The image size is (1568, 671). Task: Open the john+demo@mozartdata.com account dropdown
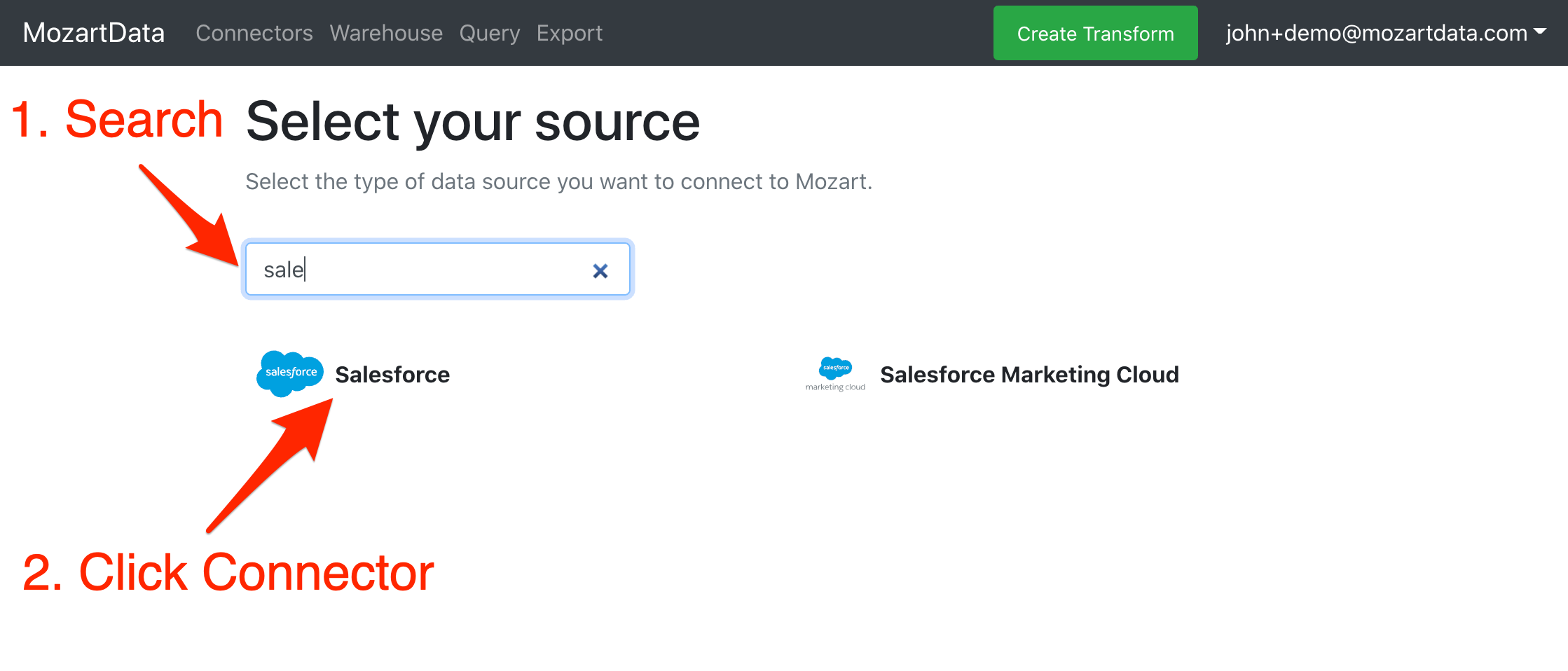[1386, 33]
